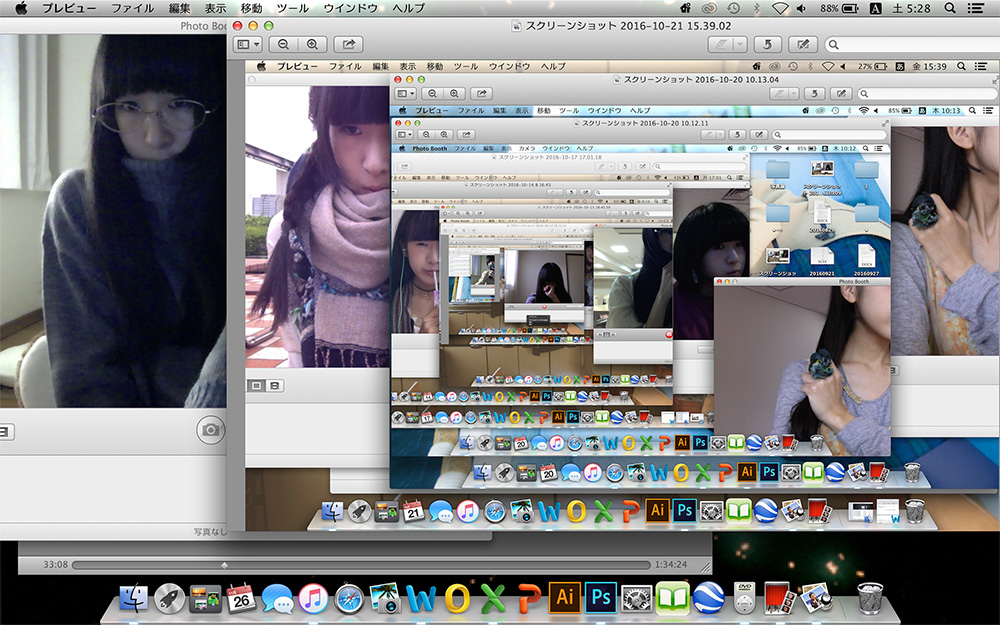1000x625 pixels.
Task: Click zoom out in front Preview toolbar
Action: pyautogui.click(x=284, y=45)
